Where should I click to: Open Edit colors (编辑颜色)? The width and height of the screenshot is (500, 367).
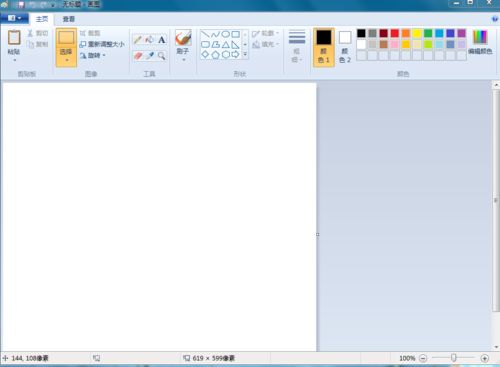point(480,42)
